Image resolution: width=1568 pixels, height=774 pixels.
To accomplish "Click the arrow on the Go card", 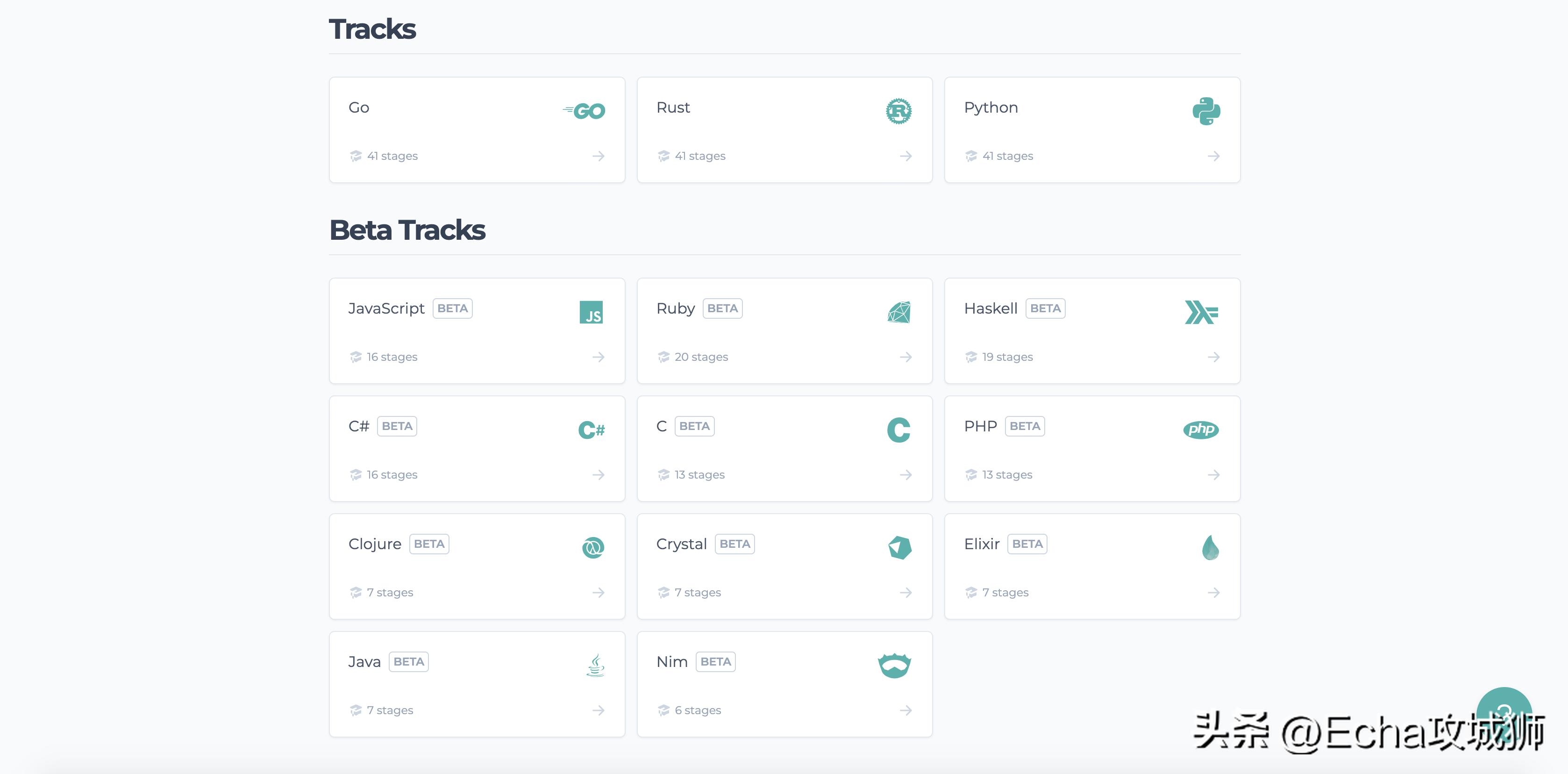I will tap(599, 157).
